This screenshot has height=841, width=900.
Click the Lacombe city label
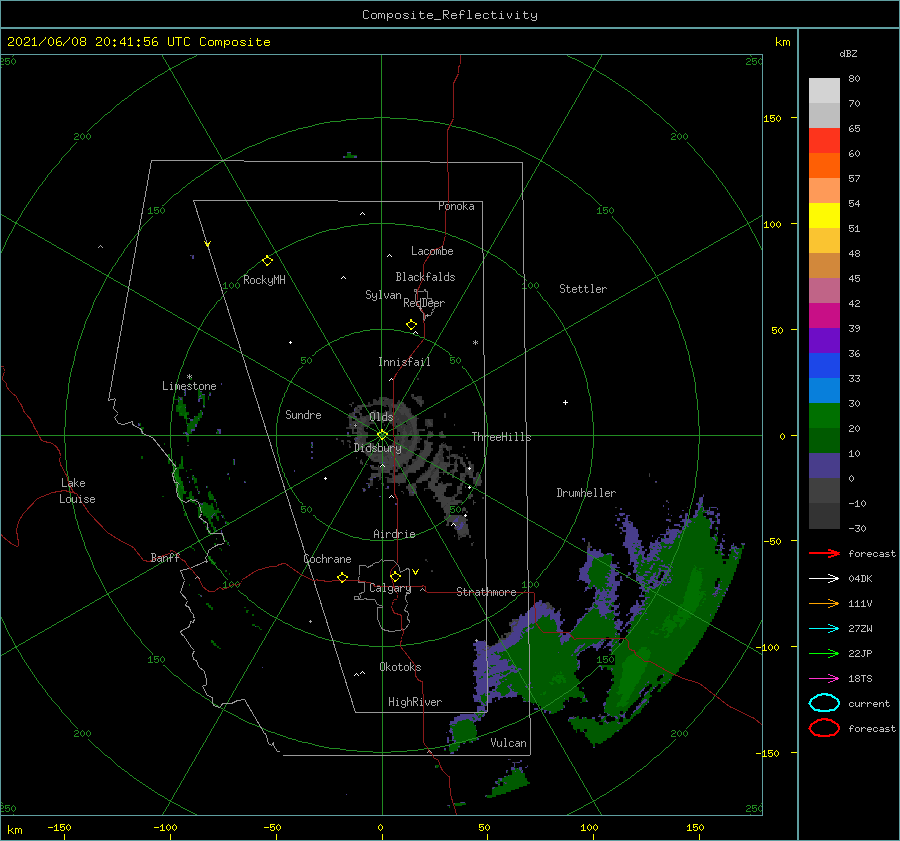click(432, 251)
